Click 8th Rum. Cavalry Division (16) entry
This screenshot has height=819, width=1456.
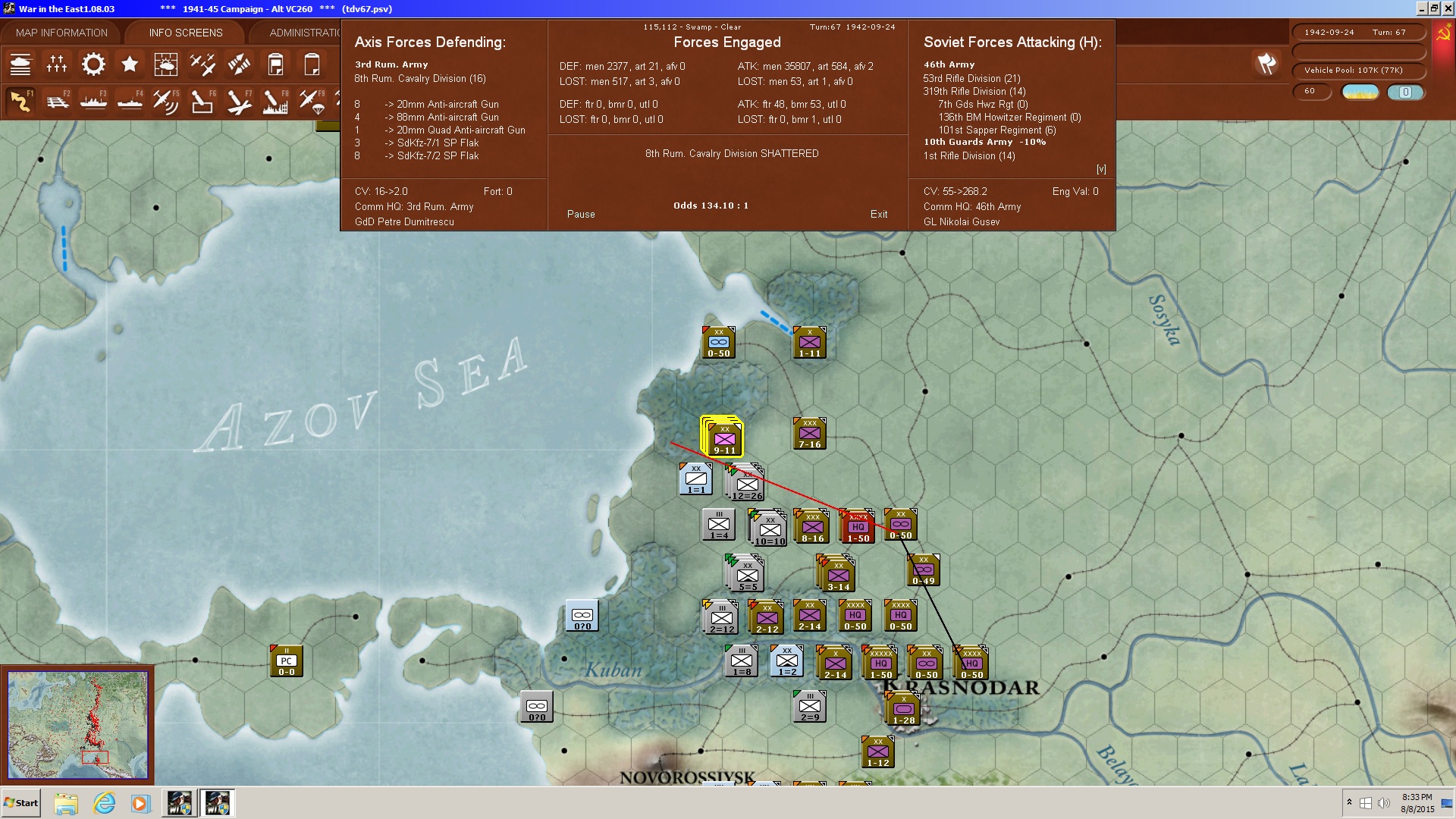pyautogui.click(x=420, y=79)
